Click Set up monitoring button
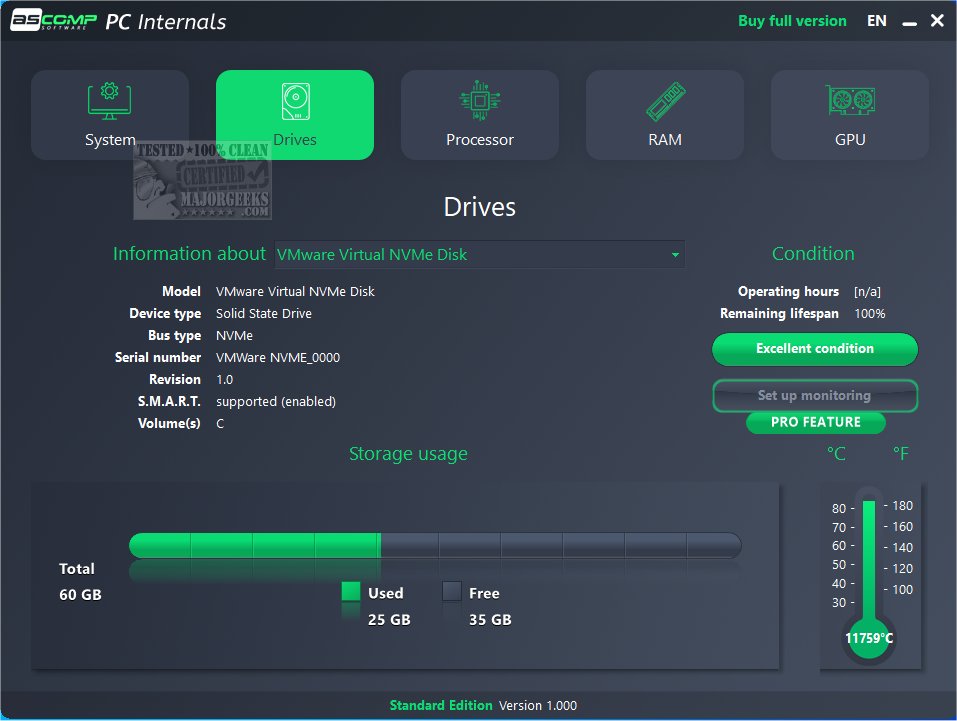 click(815, 396)
